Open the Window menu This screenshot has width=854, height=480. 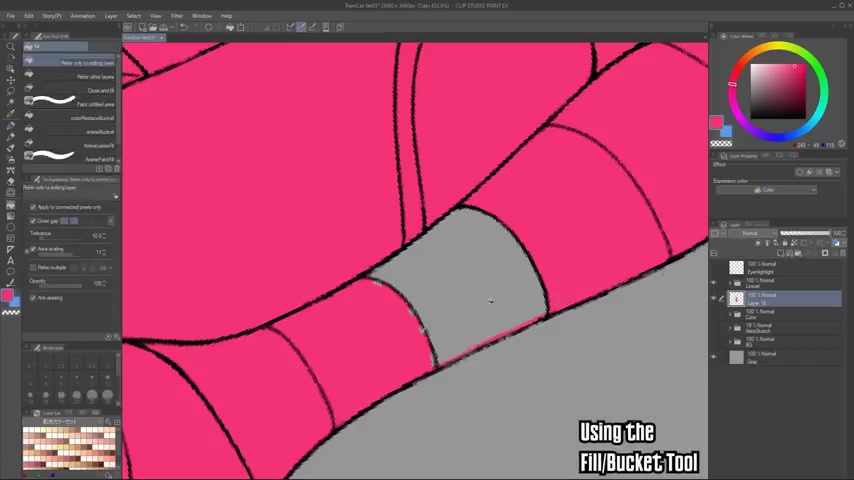coord(202,16)
